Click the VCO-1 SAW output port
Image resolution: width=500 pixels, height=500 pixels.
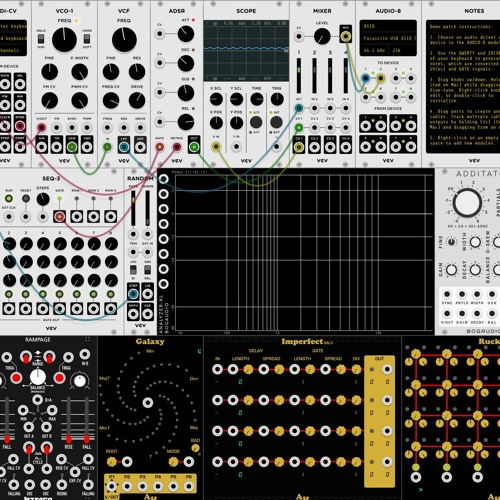coord(72,147)
